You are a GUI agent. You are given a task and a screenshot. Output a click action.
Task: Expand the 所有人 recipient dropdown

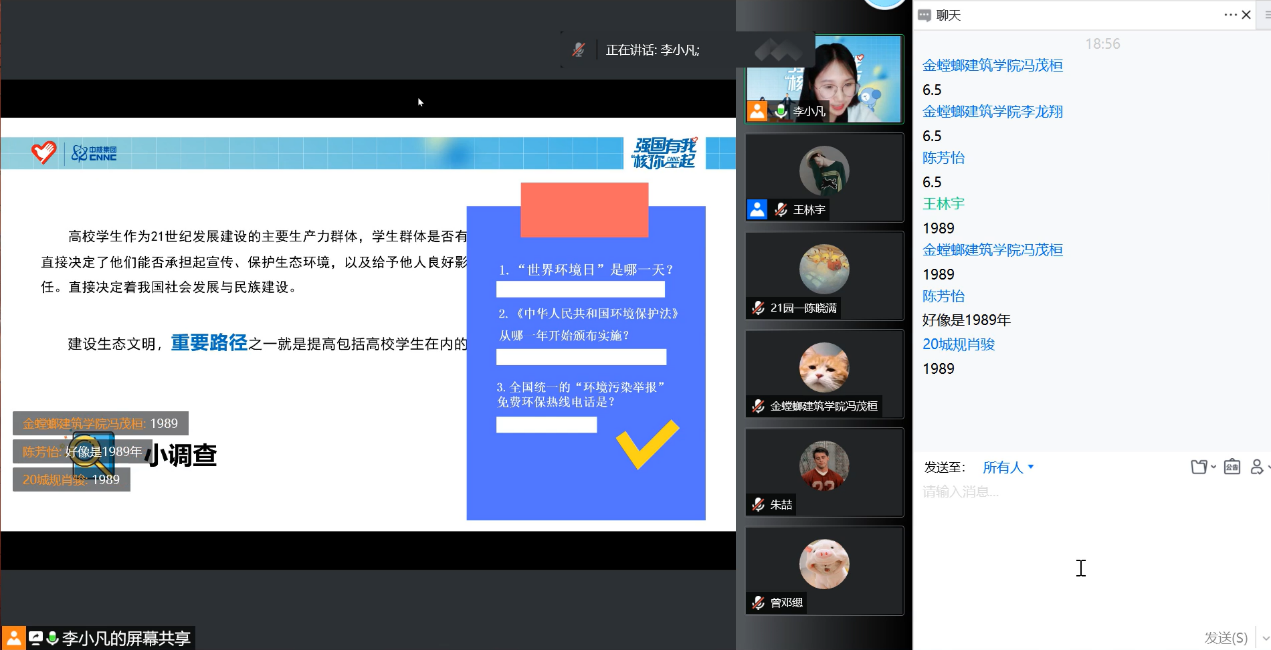[1008, 467]
